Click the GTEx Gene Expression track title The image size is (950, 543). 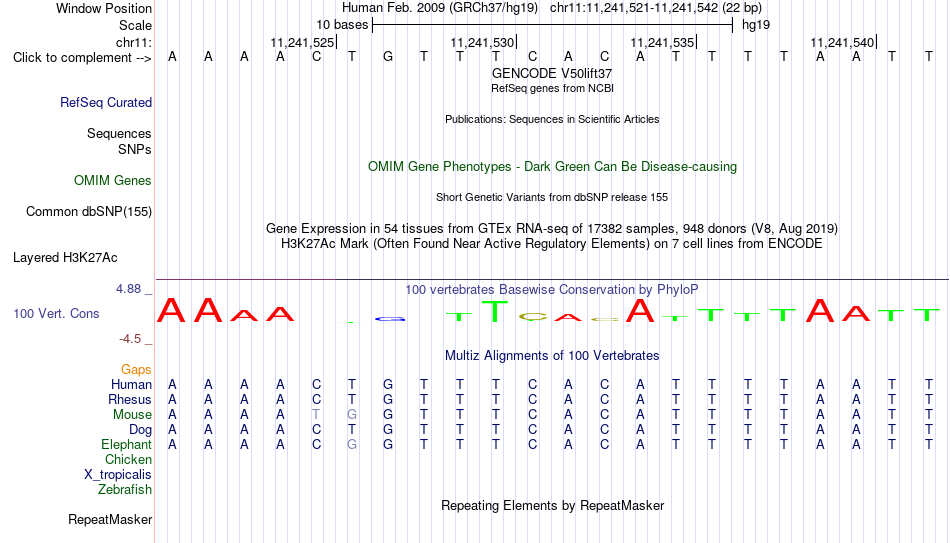552,228
